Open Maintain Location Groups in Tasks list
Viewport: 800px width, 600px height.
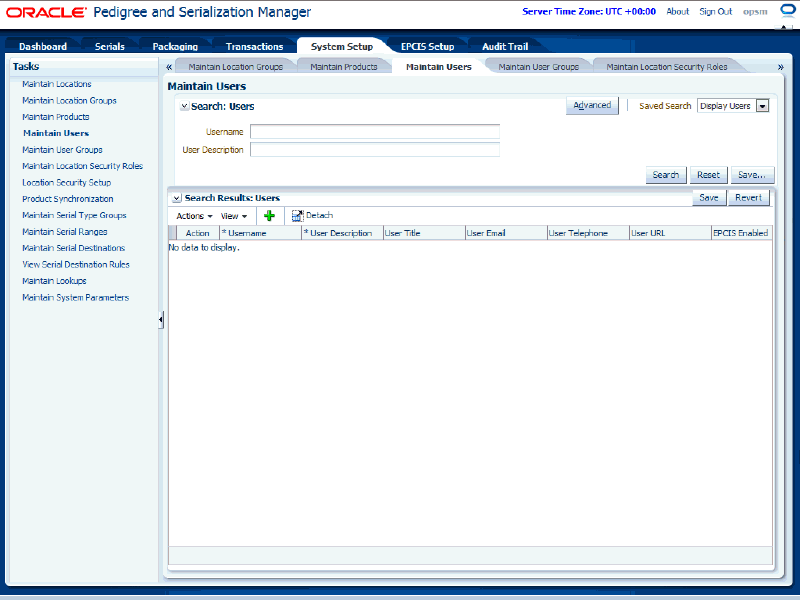point(69,101)
